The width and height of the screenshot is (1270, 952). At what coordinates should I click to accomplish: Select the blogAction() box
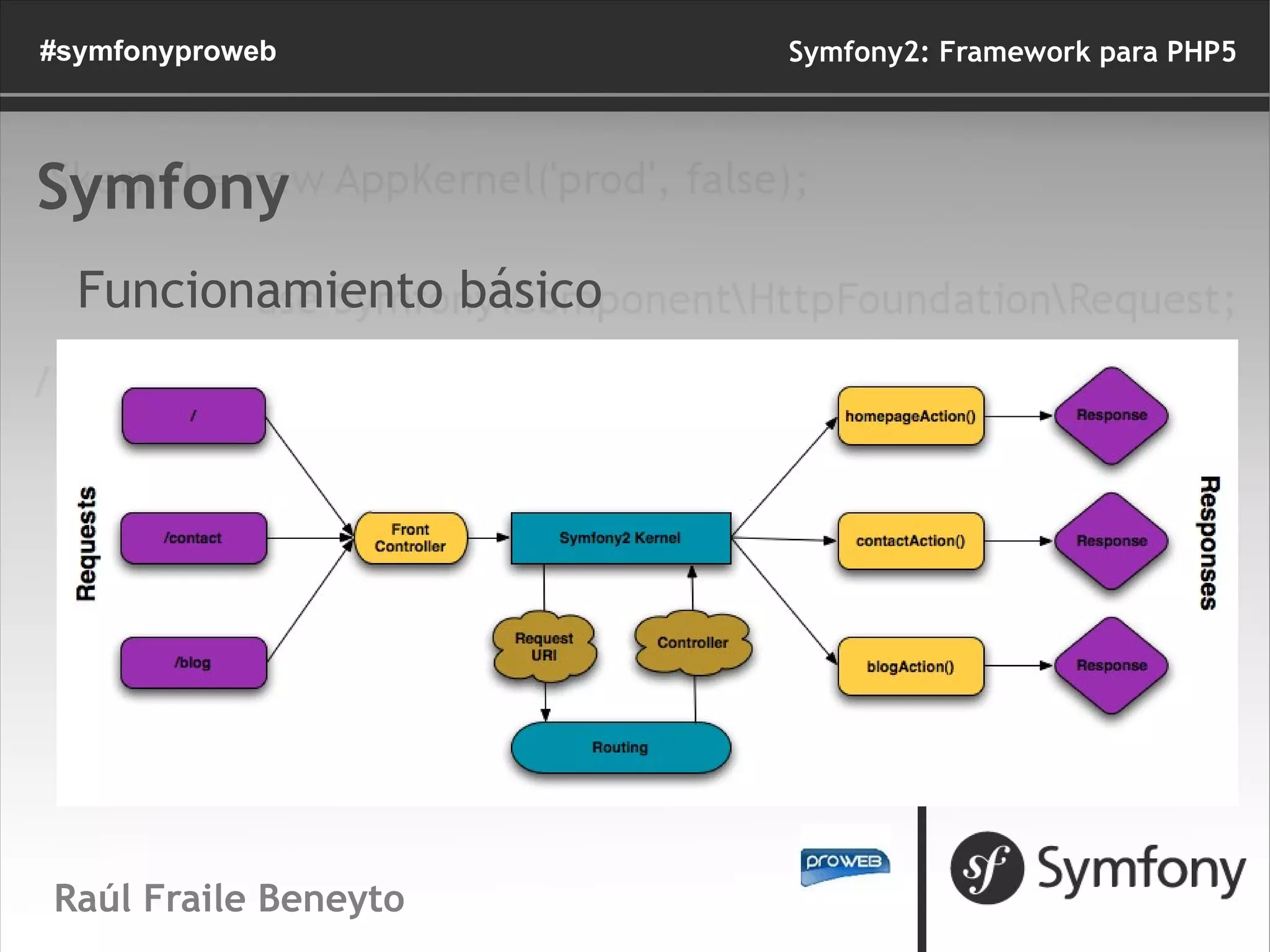[910, 666]
